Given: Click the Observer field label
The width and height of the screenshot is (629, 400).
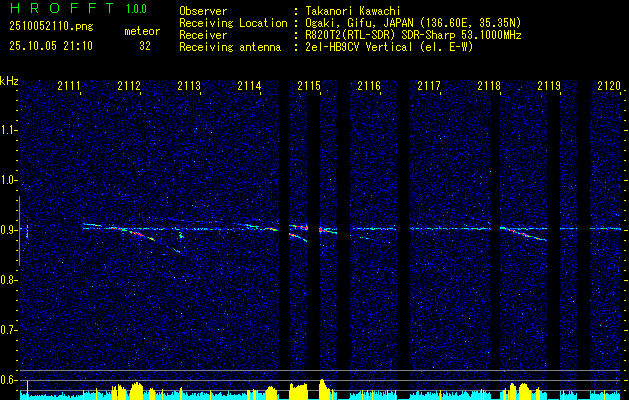Looking at the screenshot, I should [x=203, y=11].
